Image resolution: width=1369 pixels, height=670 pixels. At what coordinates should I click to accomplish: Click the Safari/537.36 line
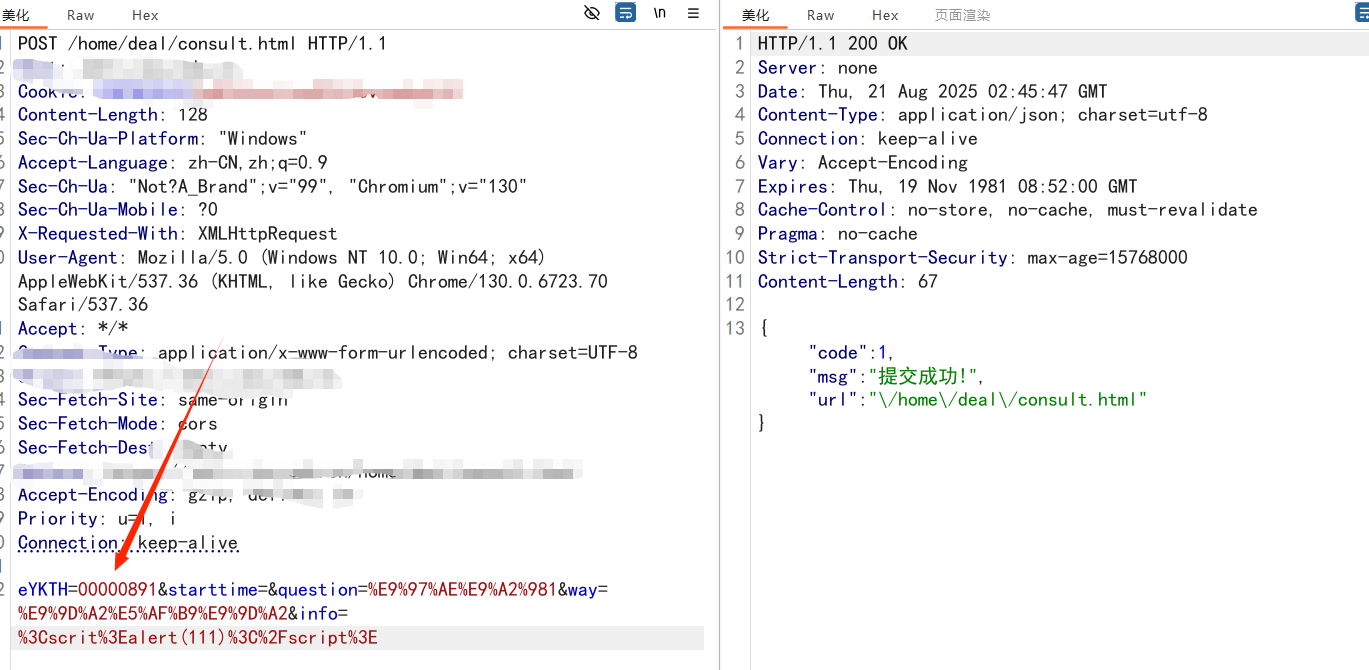(83, 305)
